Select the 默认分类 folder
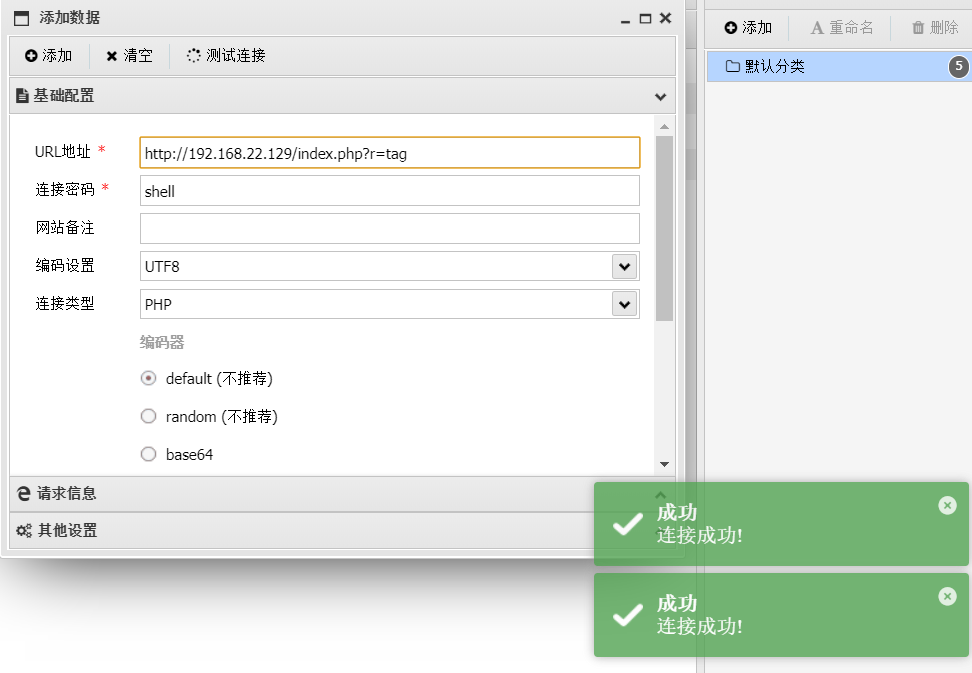The width and height of the screenshot is (972, 673). coord(774,67)
